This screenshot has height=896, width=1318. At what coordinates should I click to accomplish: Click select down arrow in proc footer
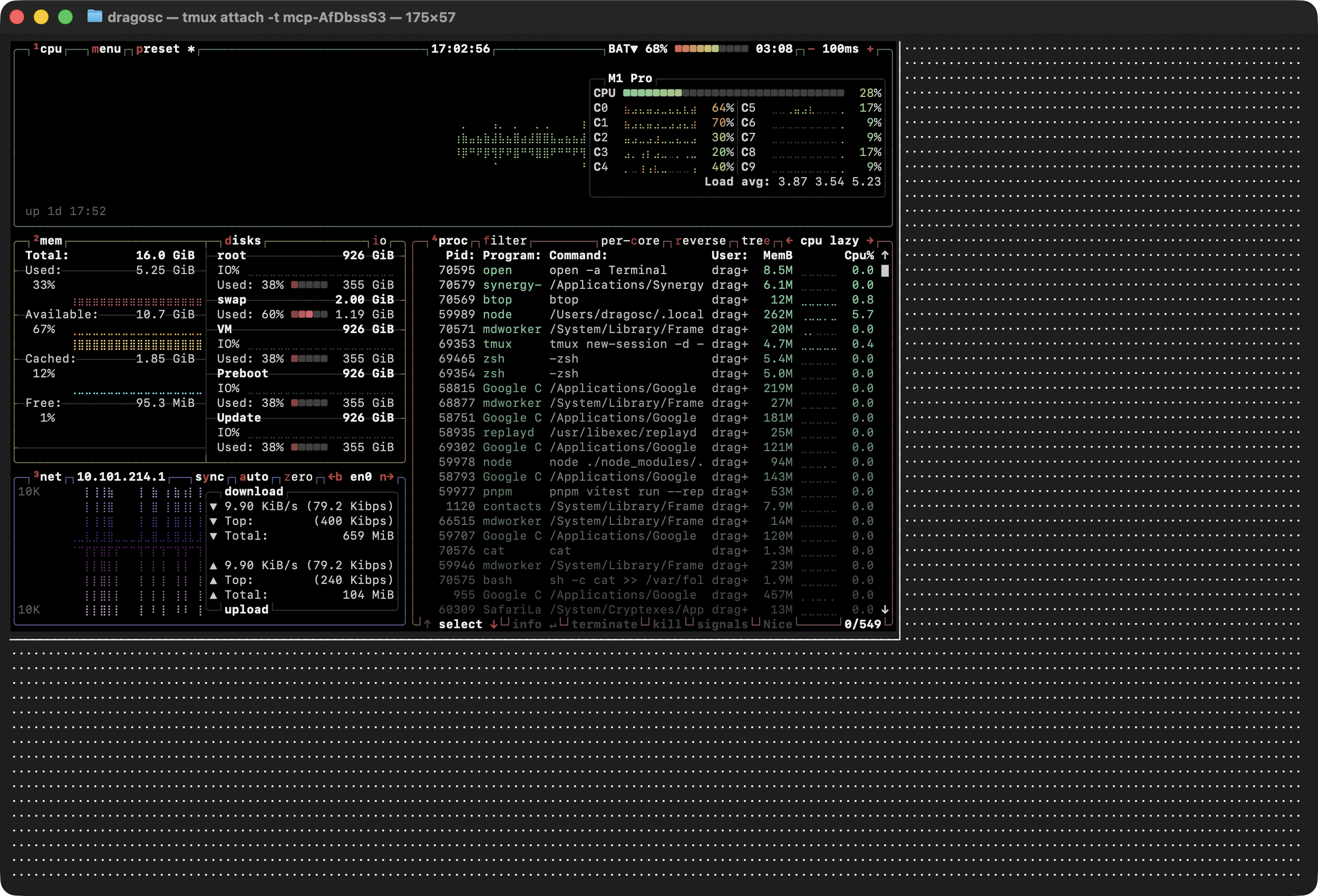click(x=494, y=625)
